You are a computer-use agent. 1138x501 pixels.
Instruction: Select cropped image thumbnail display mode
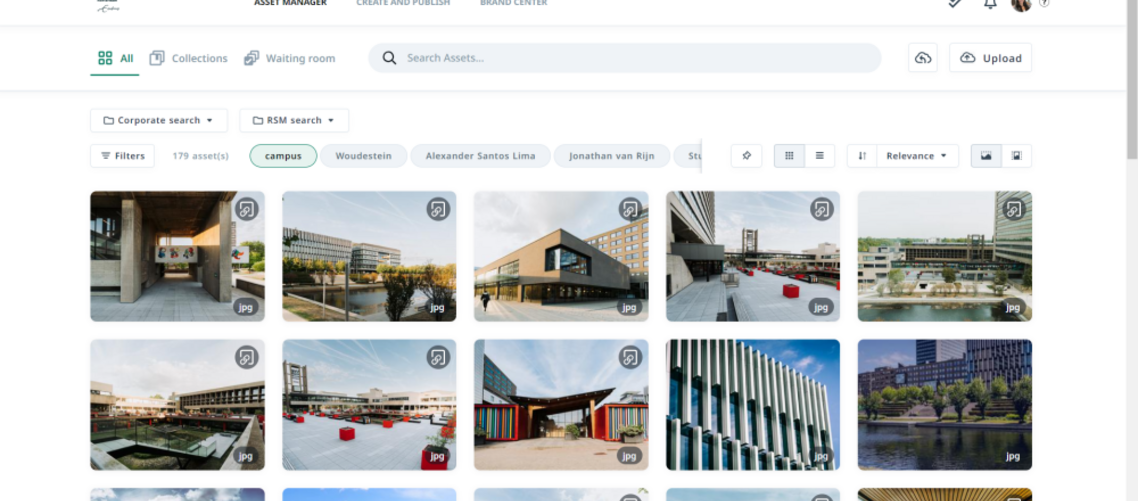click(986, 156)
